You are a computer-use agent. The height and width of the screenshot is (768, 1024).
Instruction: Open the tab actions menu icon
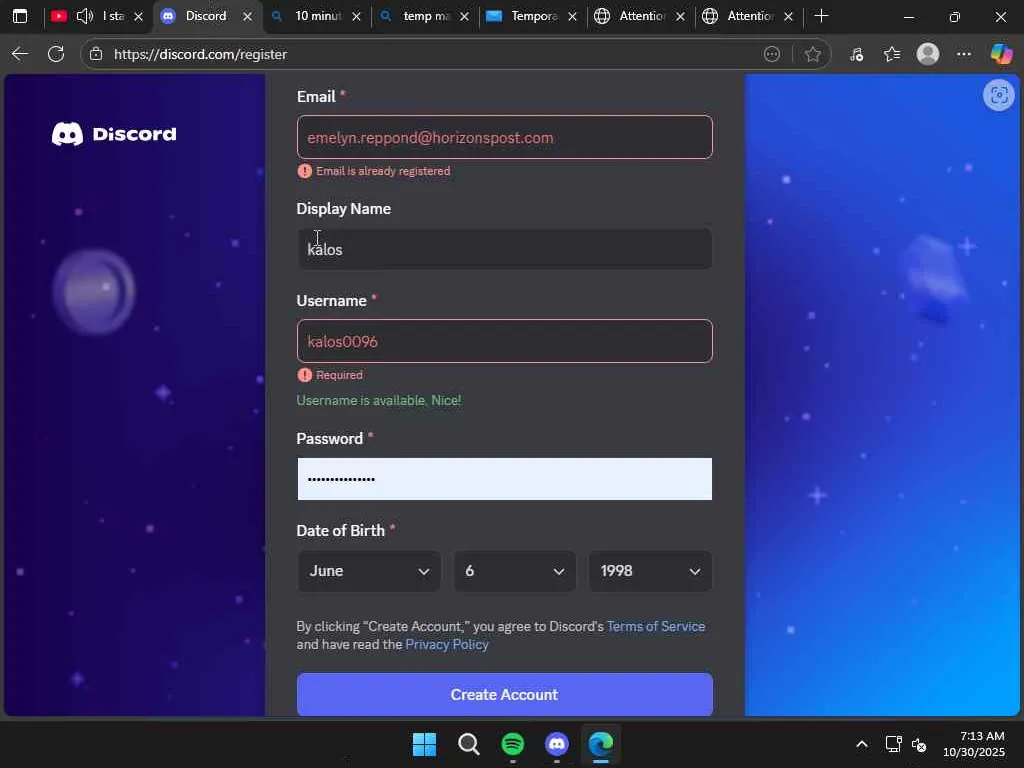click(x=20, y=16)
